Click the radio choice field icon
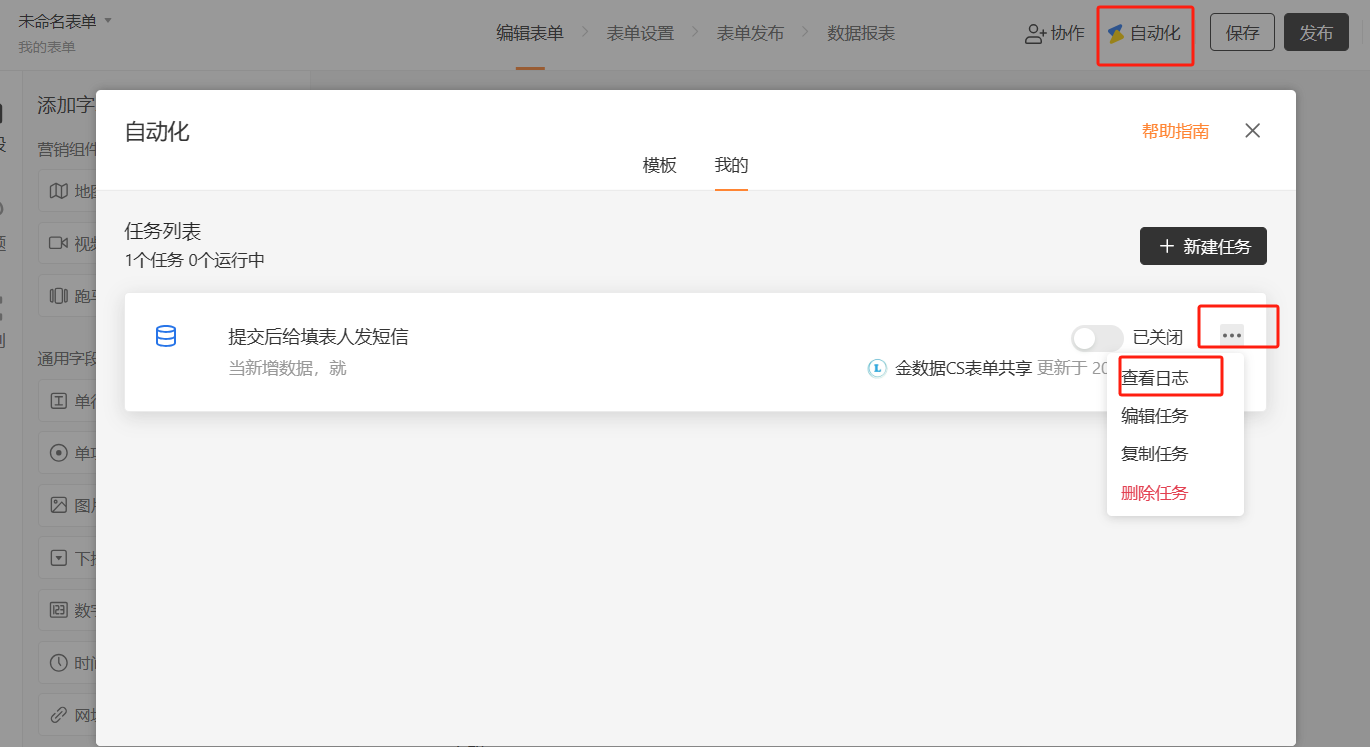This screenshot has width=1370, height=747. tap(59, 453)
